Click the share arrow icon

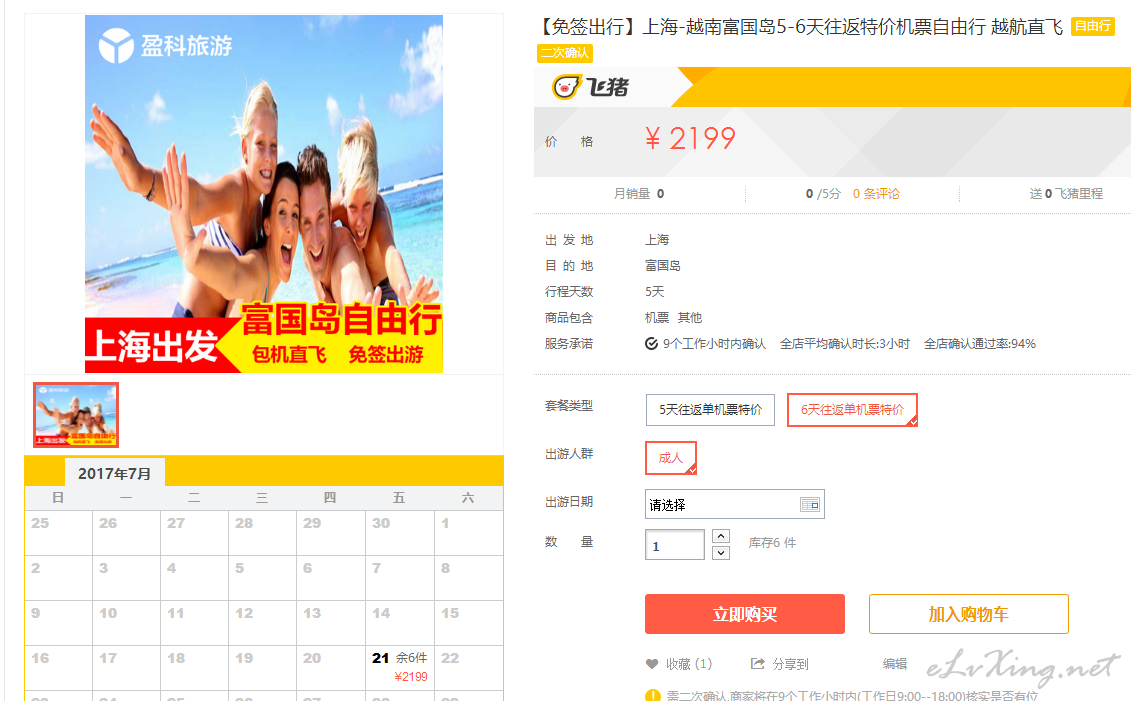(757, 663)
